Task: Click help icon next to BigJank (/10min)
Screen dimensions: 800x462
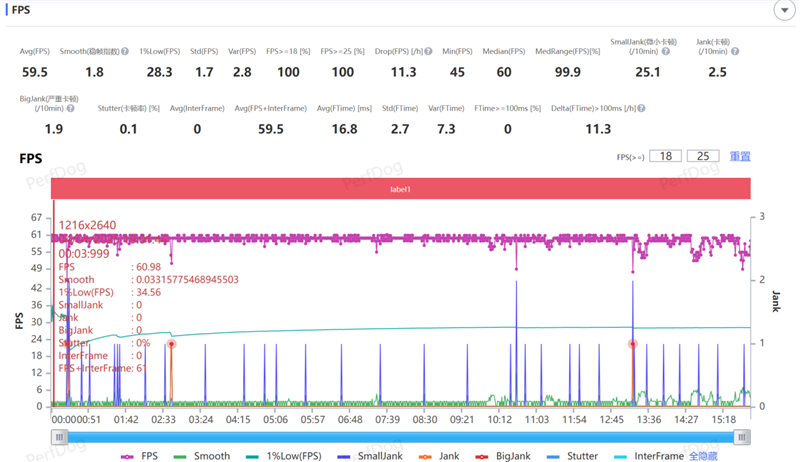Action: pos(85,108)
